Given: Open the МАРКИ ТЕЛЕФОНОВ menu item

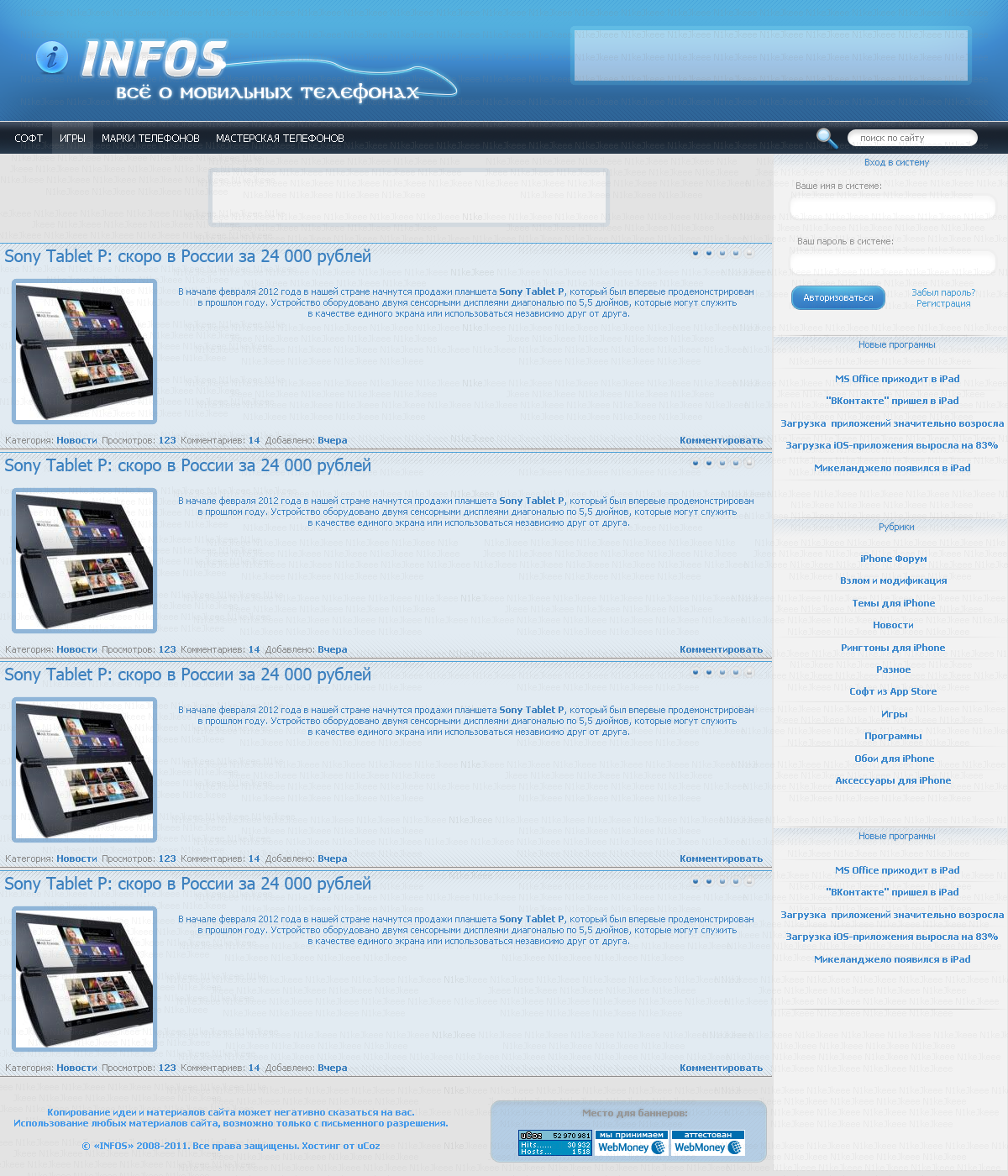Looking at the screenshot, I should (x=150, y=139).
